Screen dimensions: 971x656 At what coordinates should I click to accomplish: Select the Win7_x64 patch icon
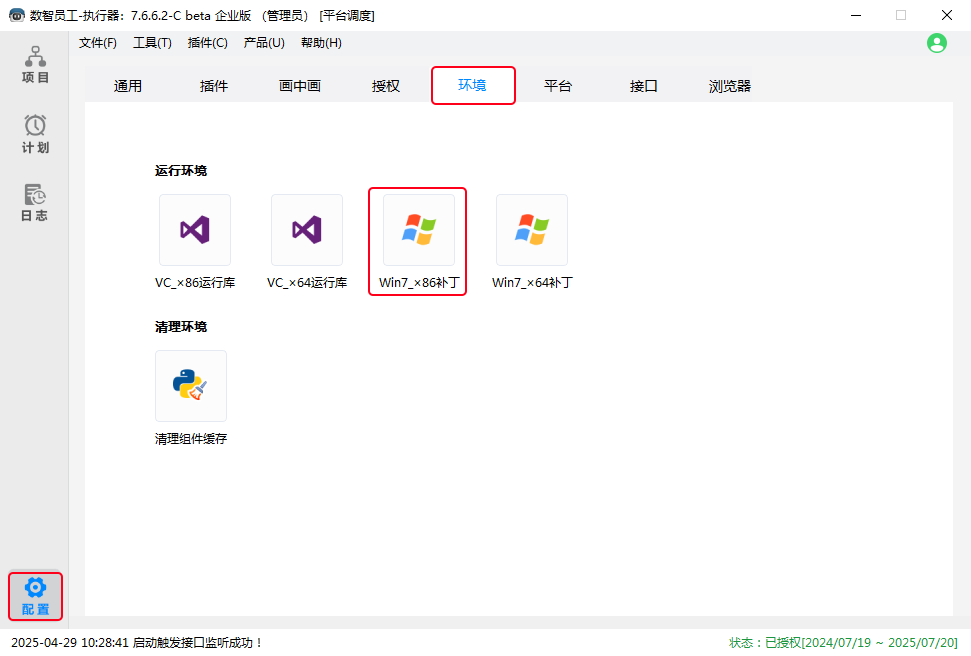pos(532,230)
